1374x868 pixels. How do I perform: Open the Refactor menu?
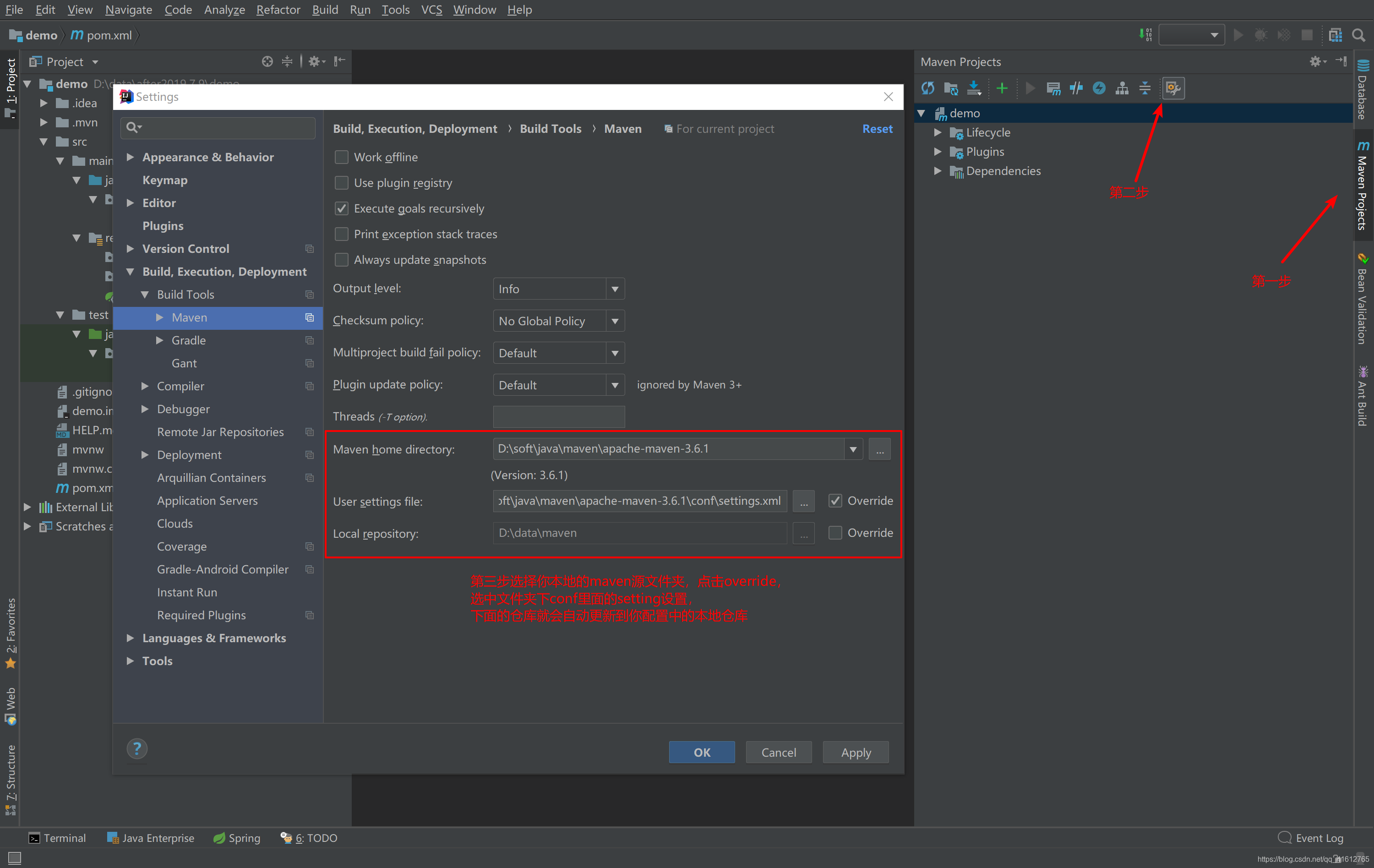[x=278, y=10]
